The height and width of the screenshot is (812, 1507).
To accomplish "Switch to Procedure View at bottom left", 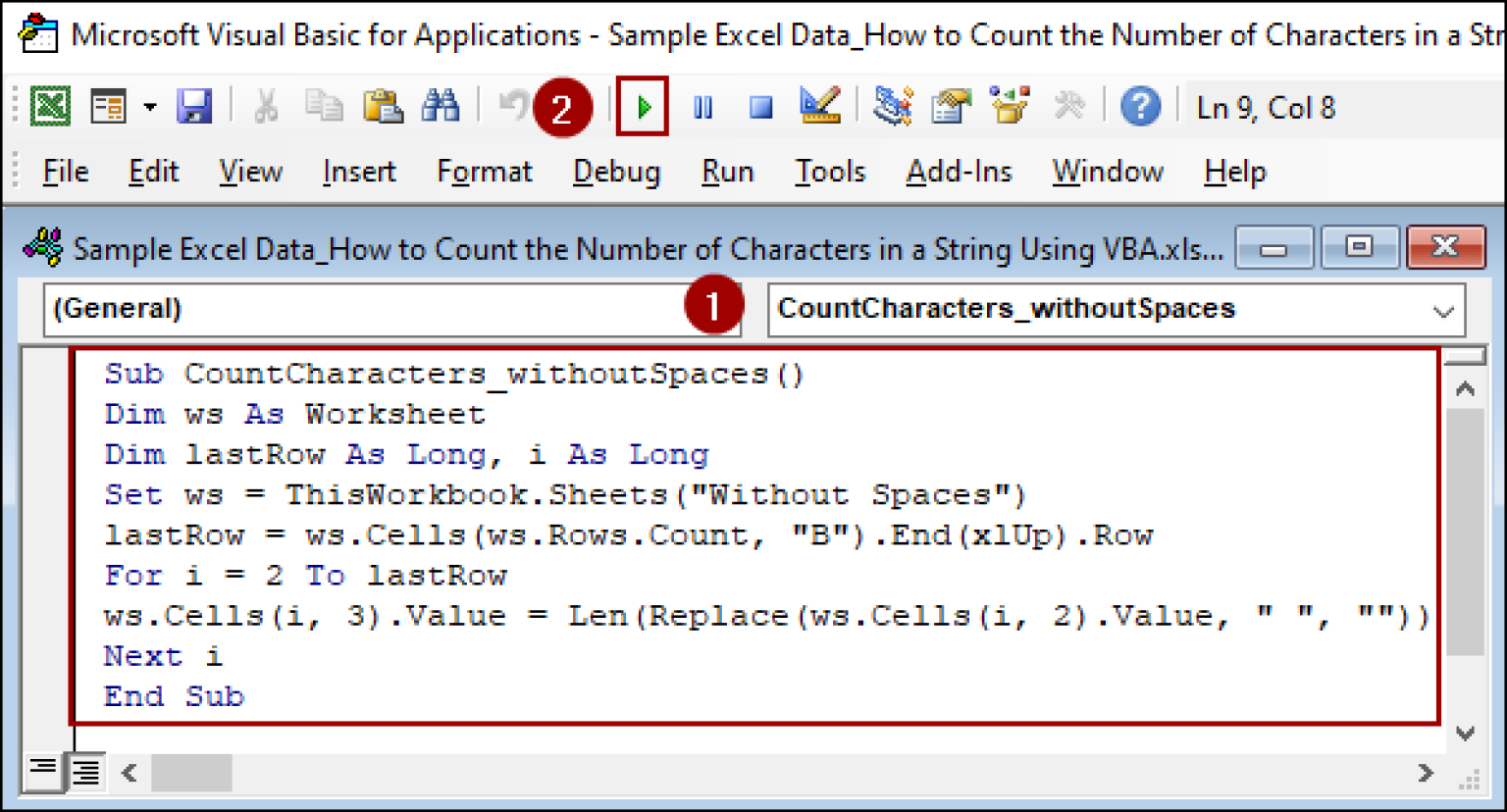I will coord(41,773).
